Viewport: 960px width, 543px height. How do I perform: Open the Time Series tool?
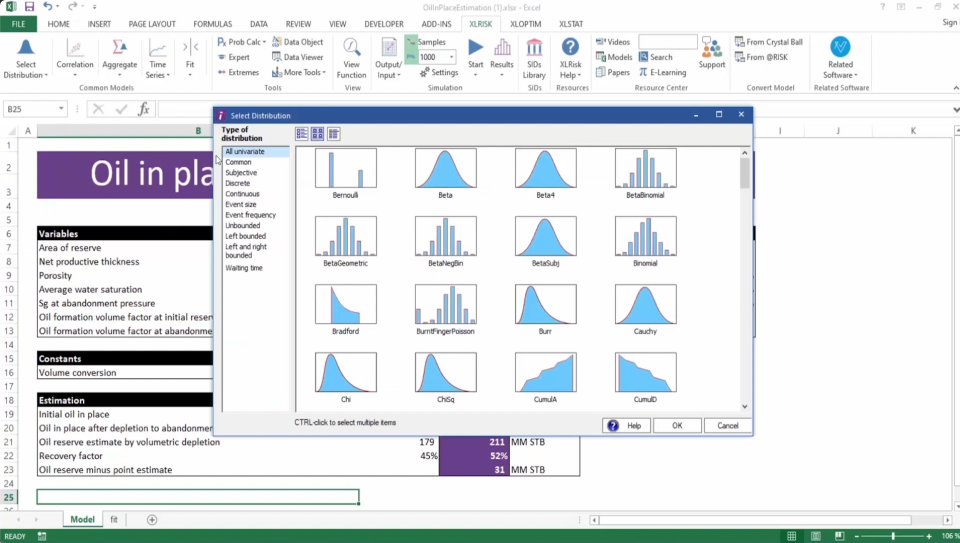(157, 58)
